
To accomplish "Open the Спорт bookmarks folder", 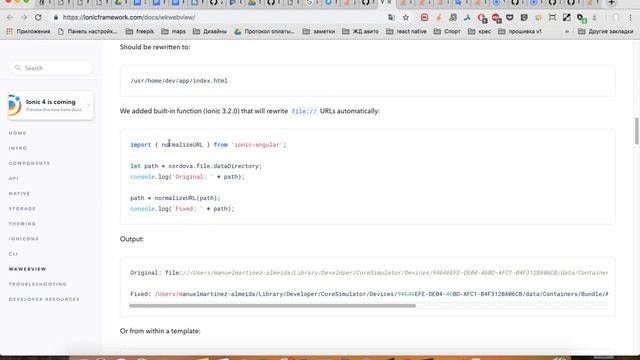I will pyautogui.click(x=447, y=31).
